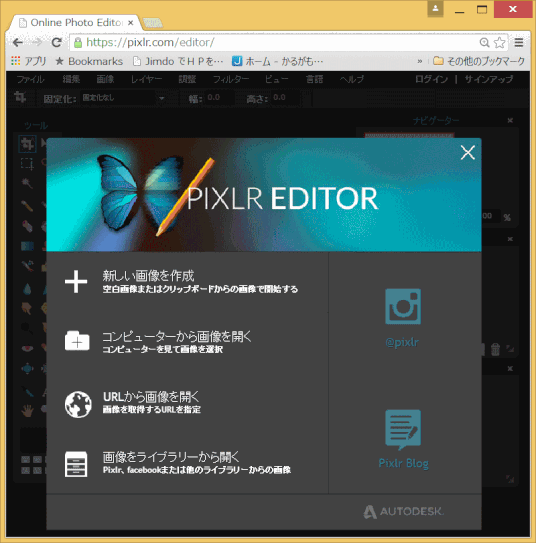Select the Crop tool in tools panel
536x543 pixels.
click(x=27, y=143)
